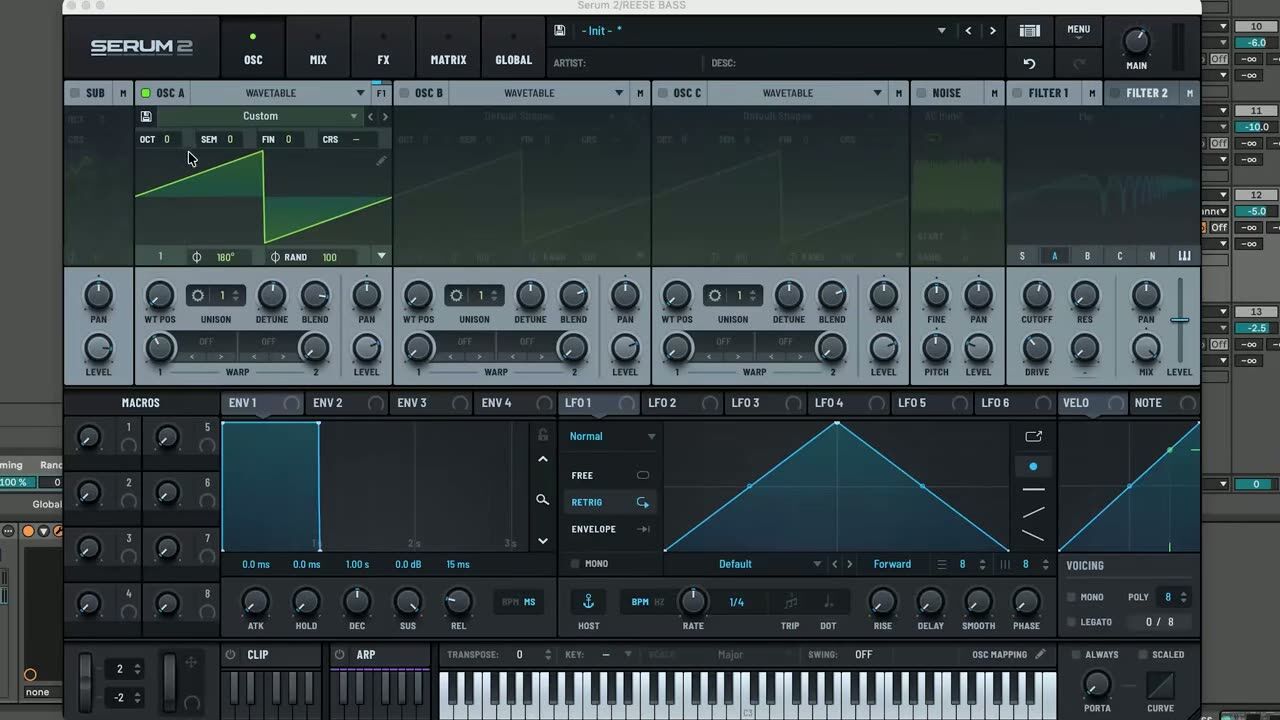Toggle the ENV 1 lock icon

point(543,435)
